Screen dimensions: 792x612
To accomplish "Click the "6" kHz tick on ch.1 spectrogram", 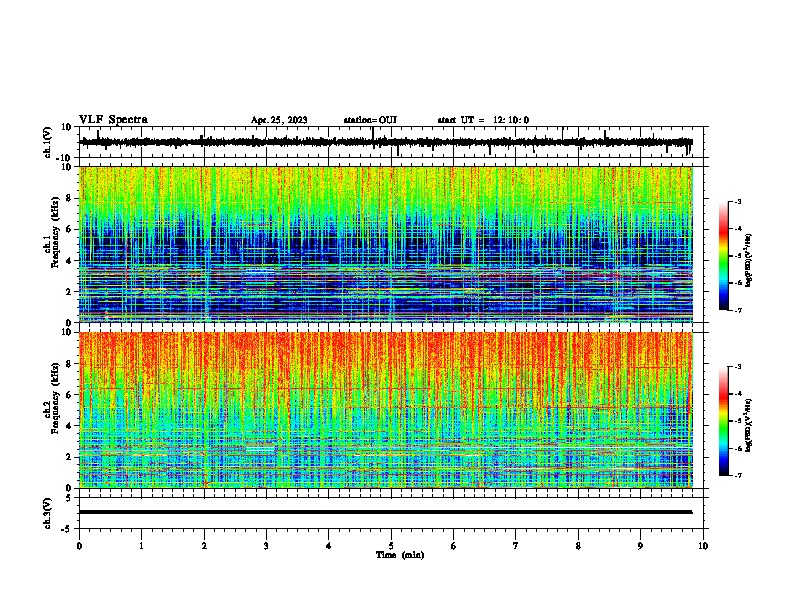I will [69, 229].
